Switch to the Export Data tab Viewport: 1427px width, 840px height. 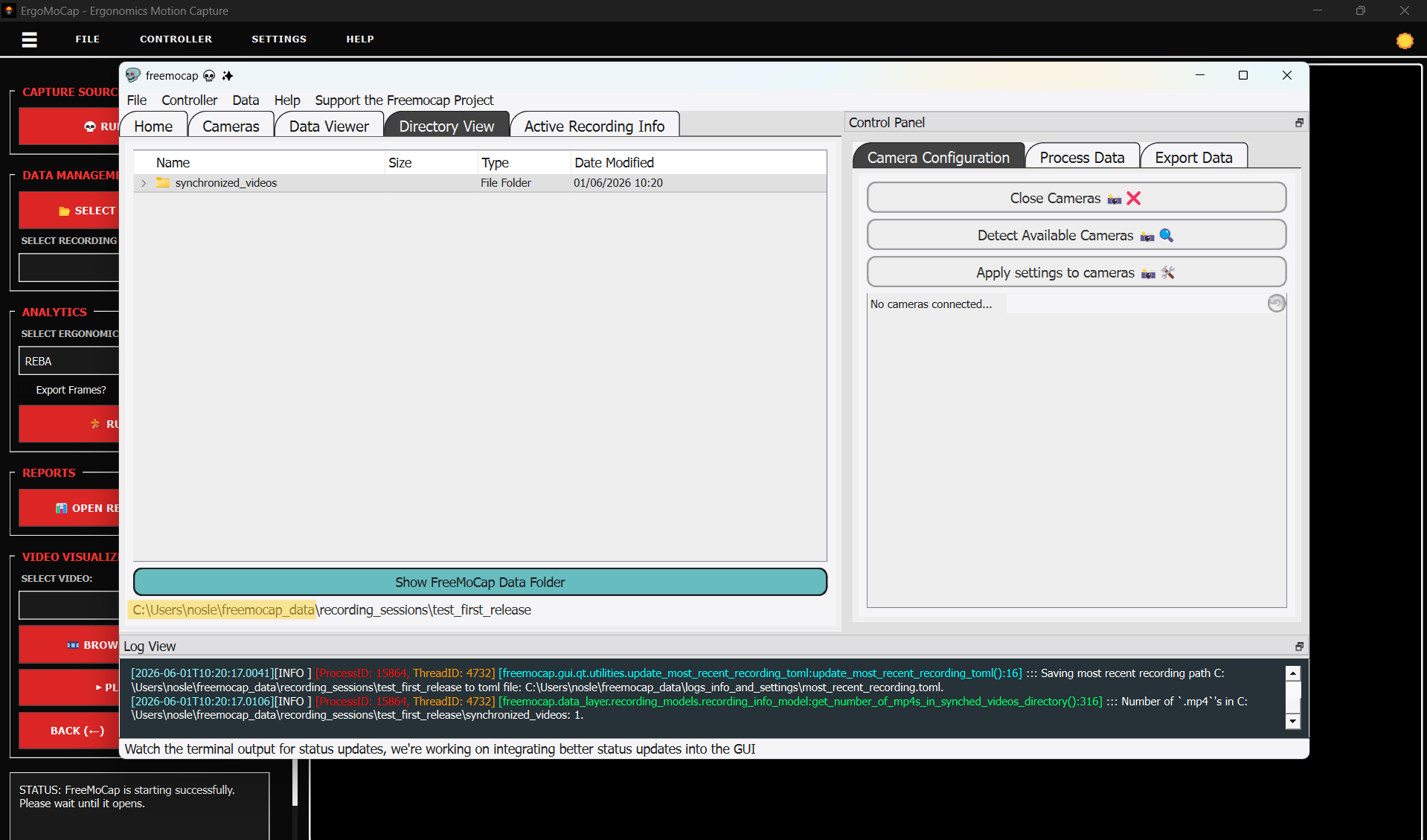click(1193, 158)
